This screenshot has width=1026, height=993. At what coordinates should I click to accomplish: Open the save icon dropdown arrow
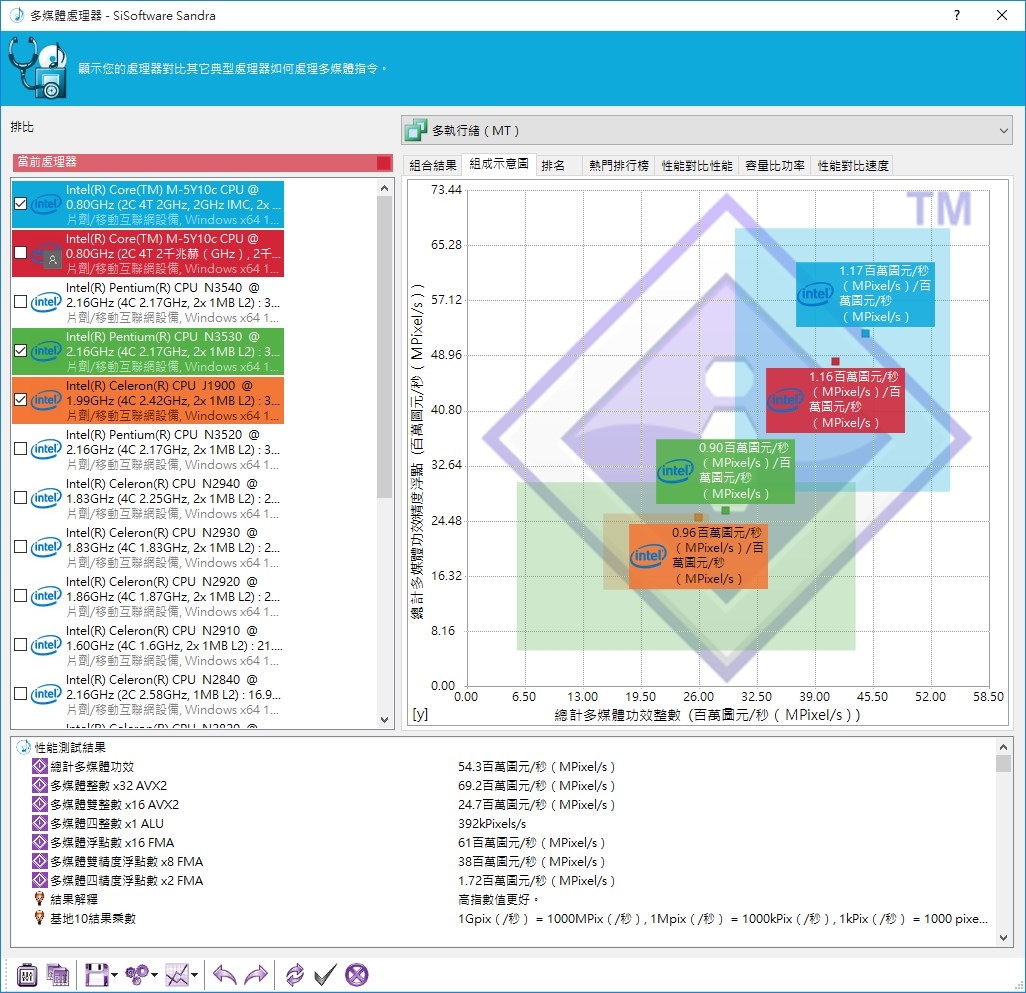(115, 975)
